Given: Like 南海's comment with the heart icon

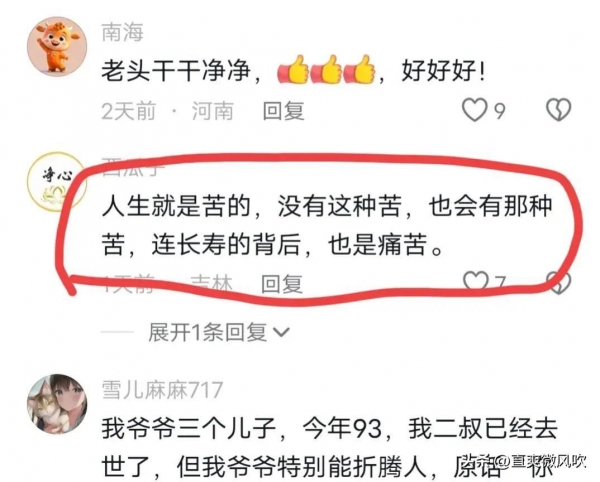Looking at the screenshot, I should 475,110.
